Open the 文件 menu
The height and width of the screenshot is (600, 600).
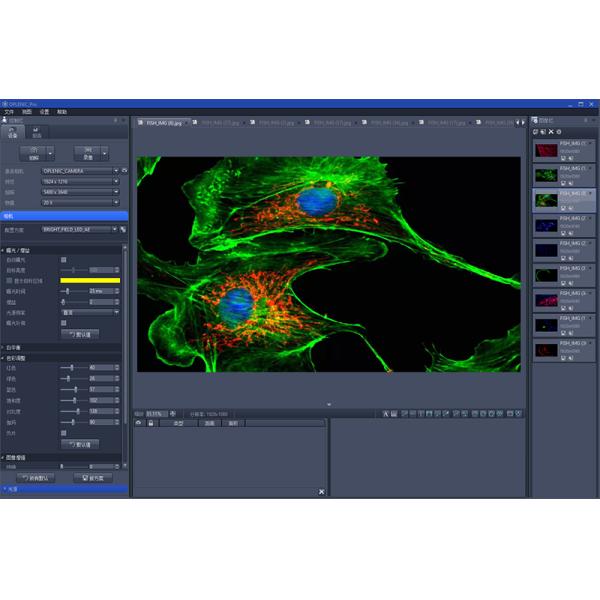9,112
